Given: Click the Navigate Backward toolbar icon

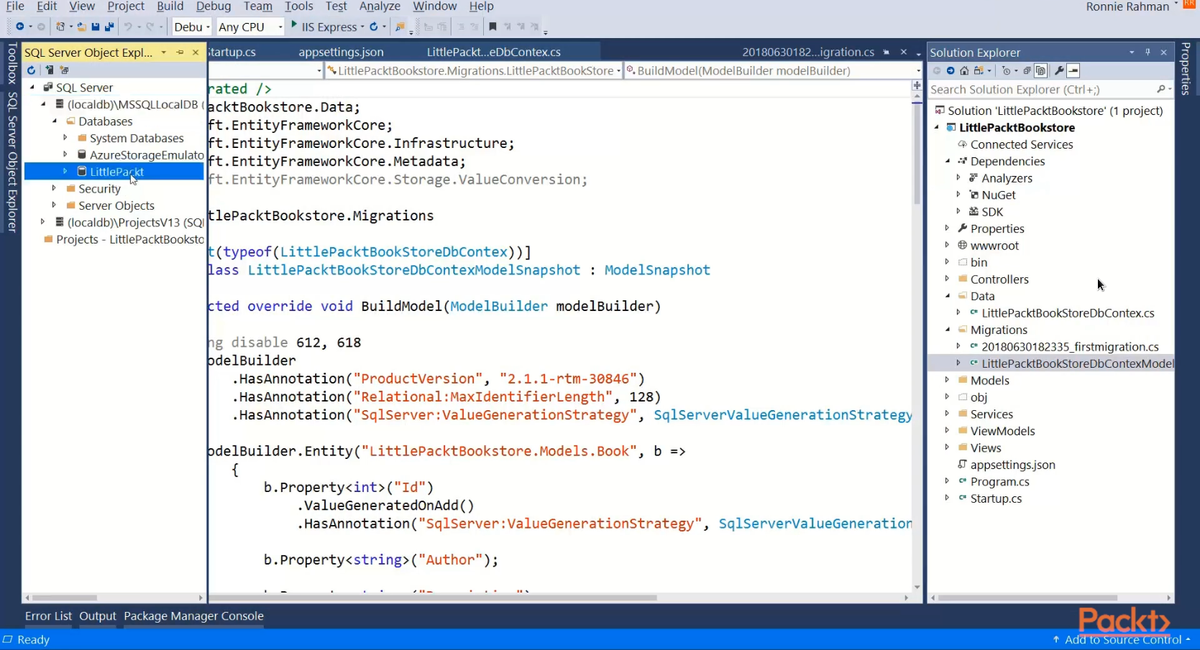Looking at the screenshot, I should tap(19, 26).
